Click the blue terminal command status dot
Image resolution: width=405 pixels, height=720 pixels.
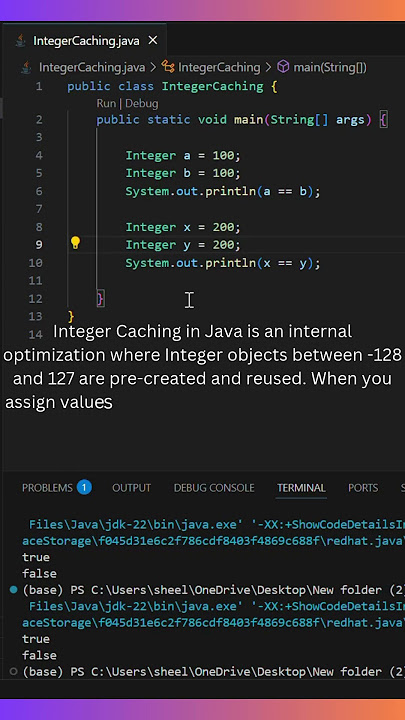pyautogui.click(x=14, y=590)
